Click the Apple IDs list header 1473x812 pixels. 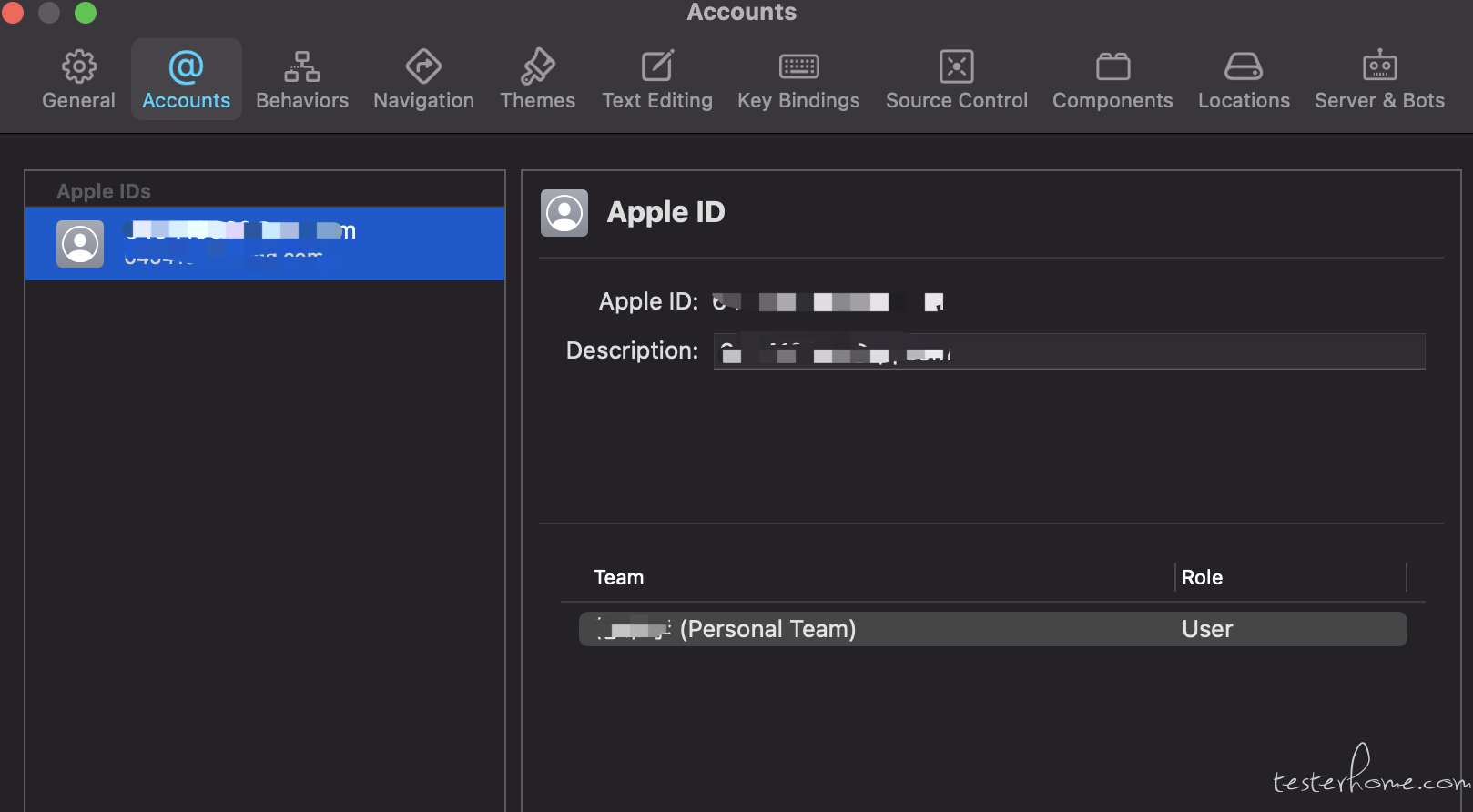[x=104, y=191]
